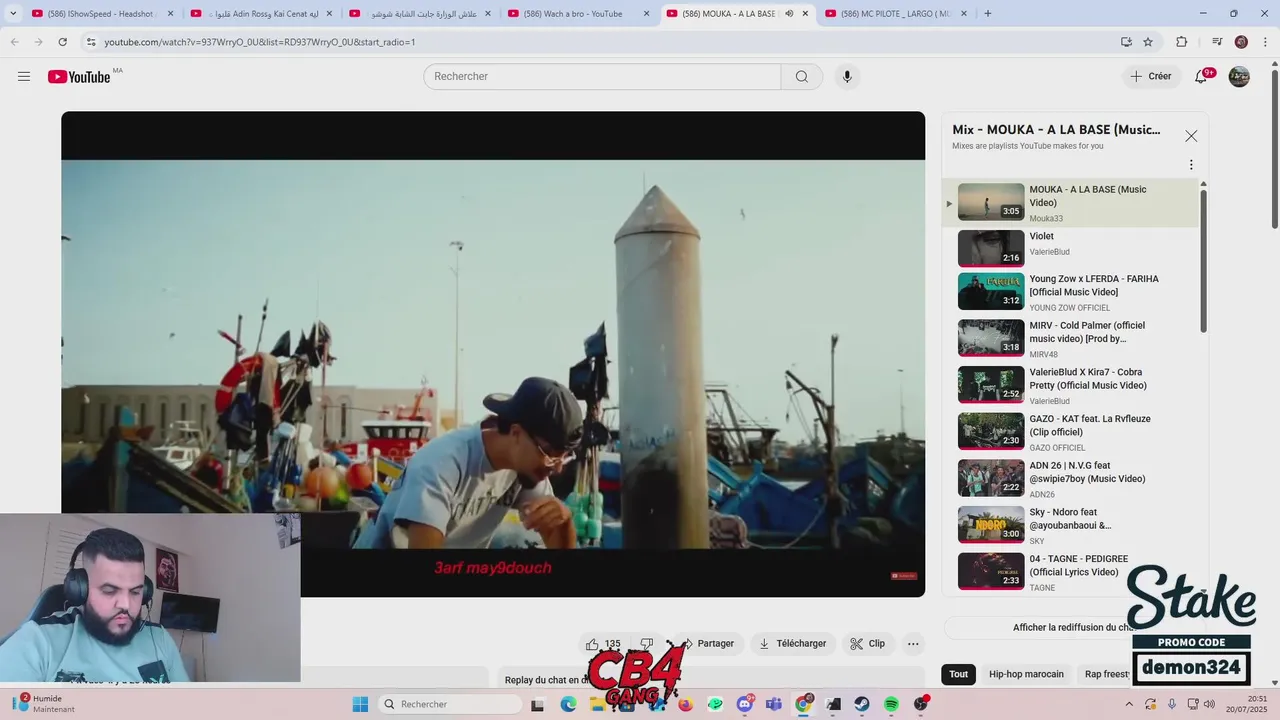This screenshot has height=720, width=1280.
Task: View site information icon in address bar
Action: click(x=91, y=42)
